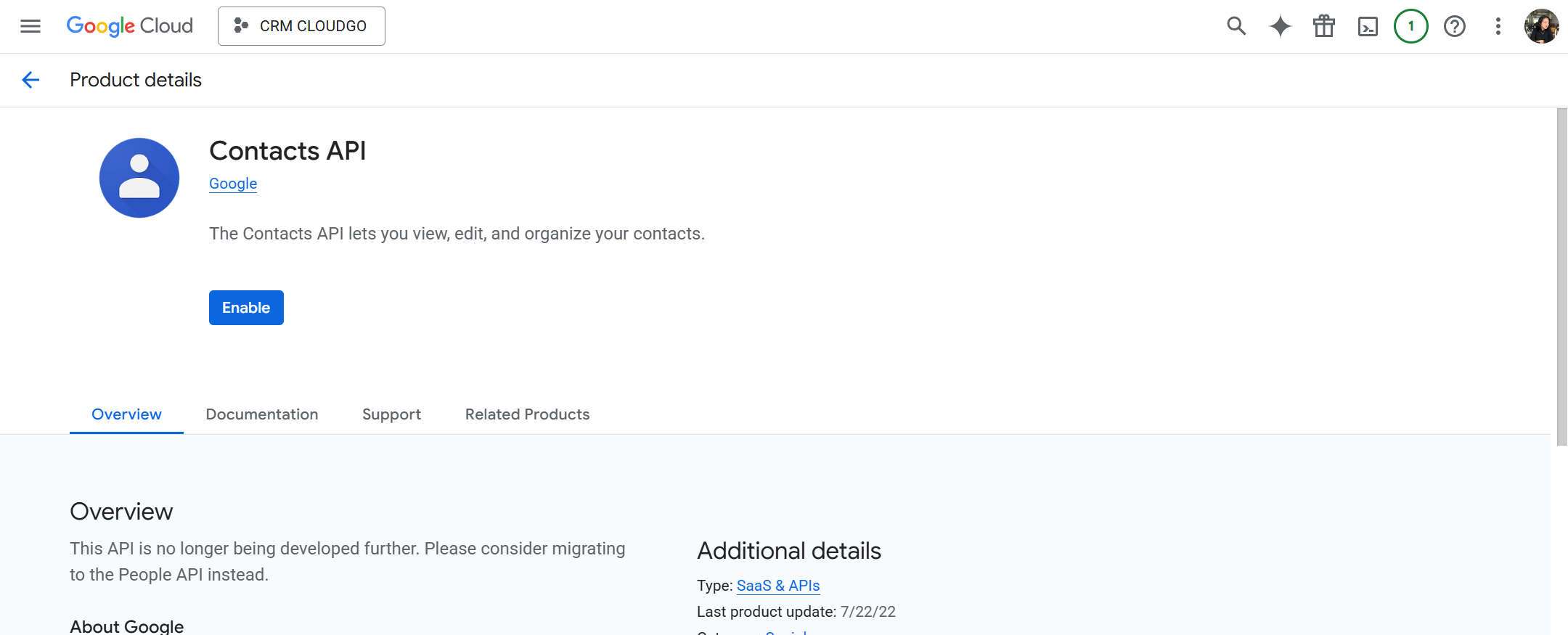Image resolution: width=1568 pixels, height=635 pixels.
Task: Click the vertical page scrollbar
Action: coord(1561,276)
